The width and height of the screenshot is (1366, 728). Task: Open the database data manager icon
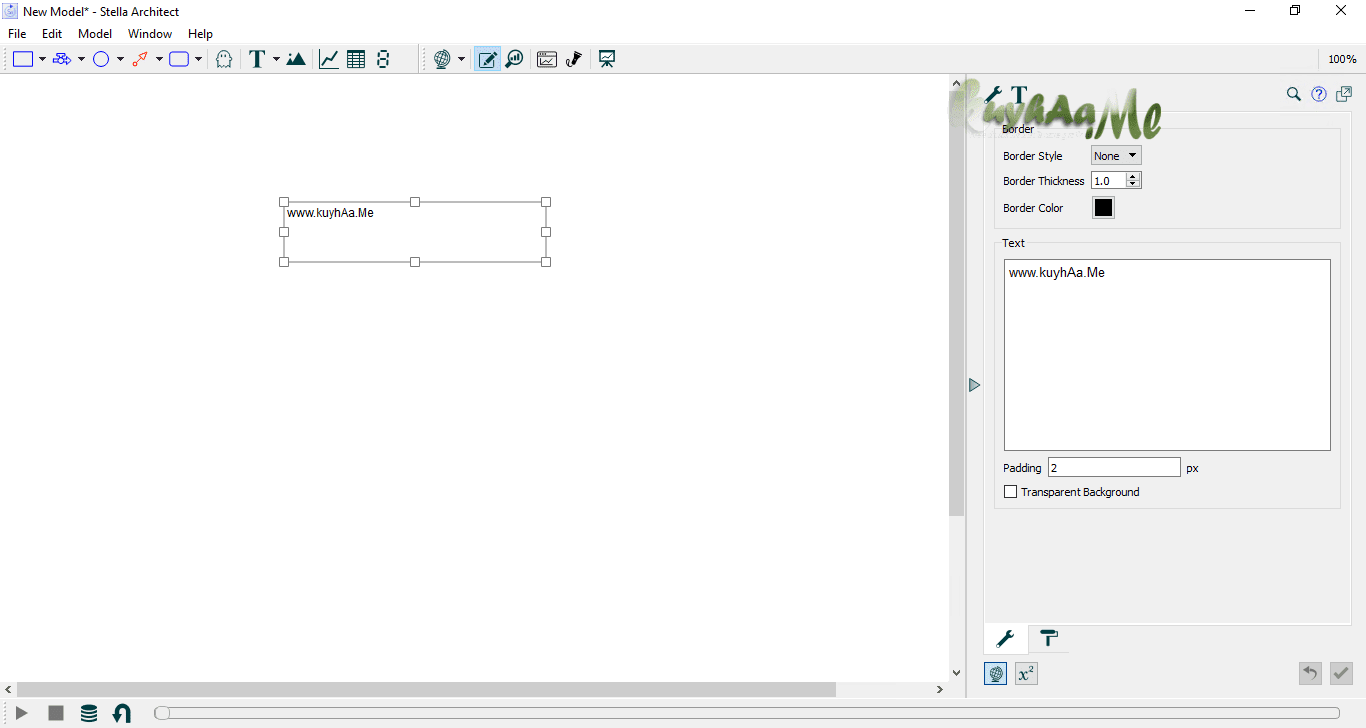(89, 713)
